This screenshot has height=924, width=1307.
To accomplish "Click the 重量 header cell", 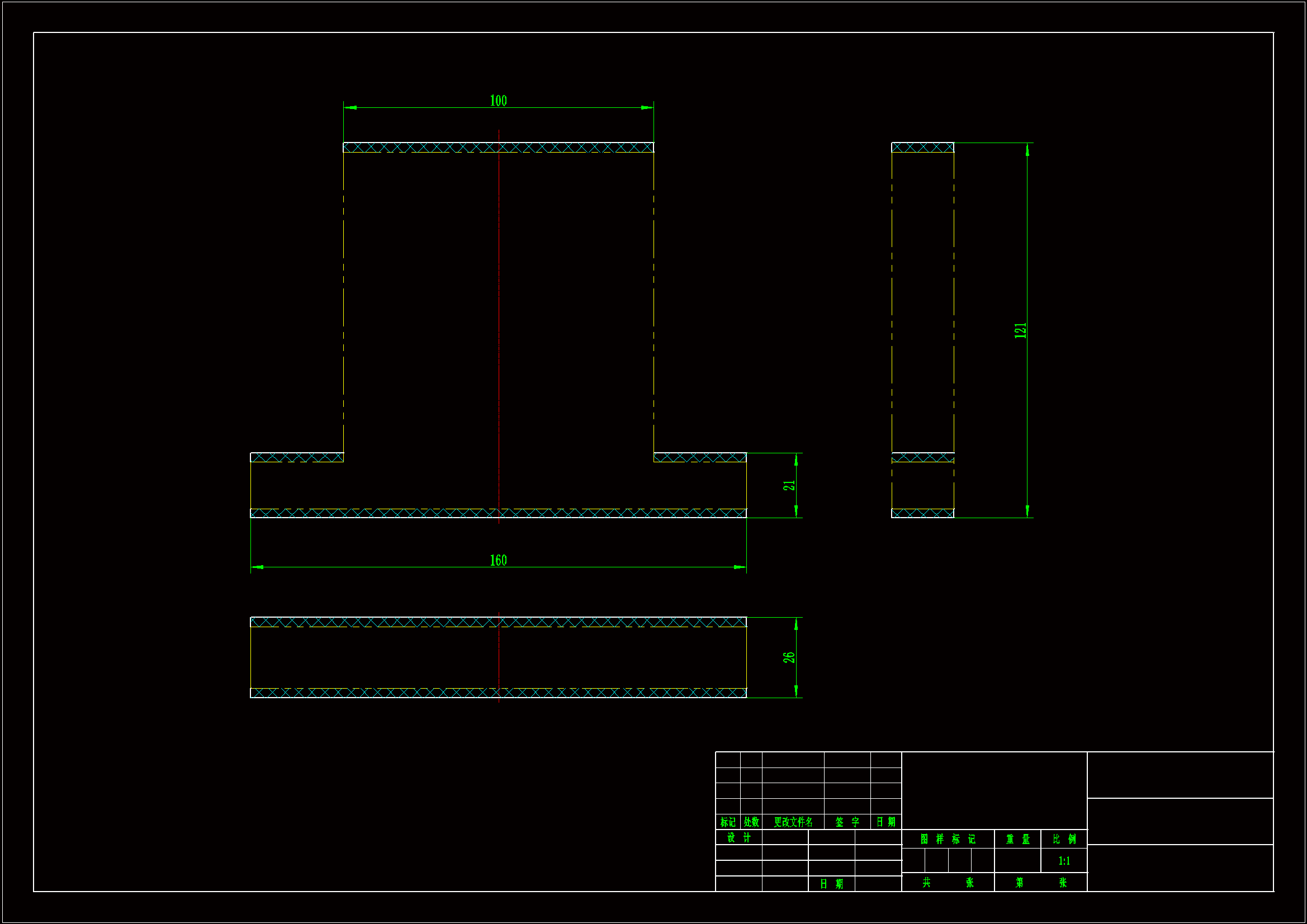I will (x=1017, y=839).
